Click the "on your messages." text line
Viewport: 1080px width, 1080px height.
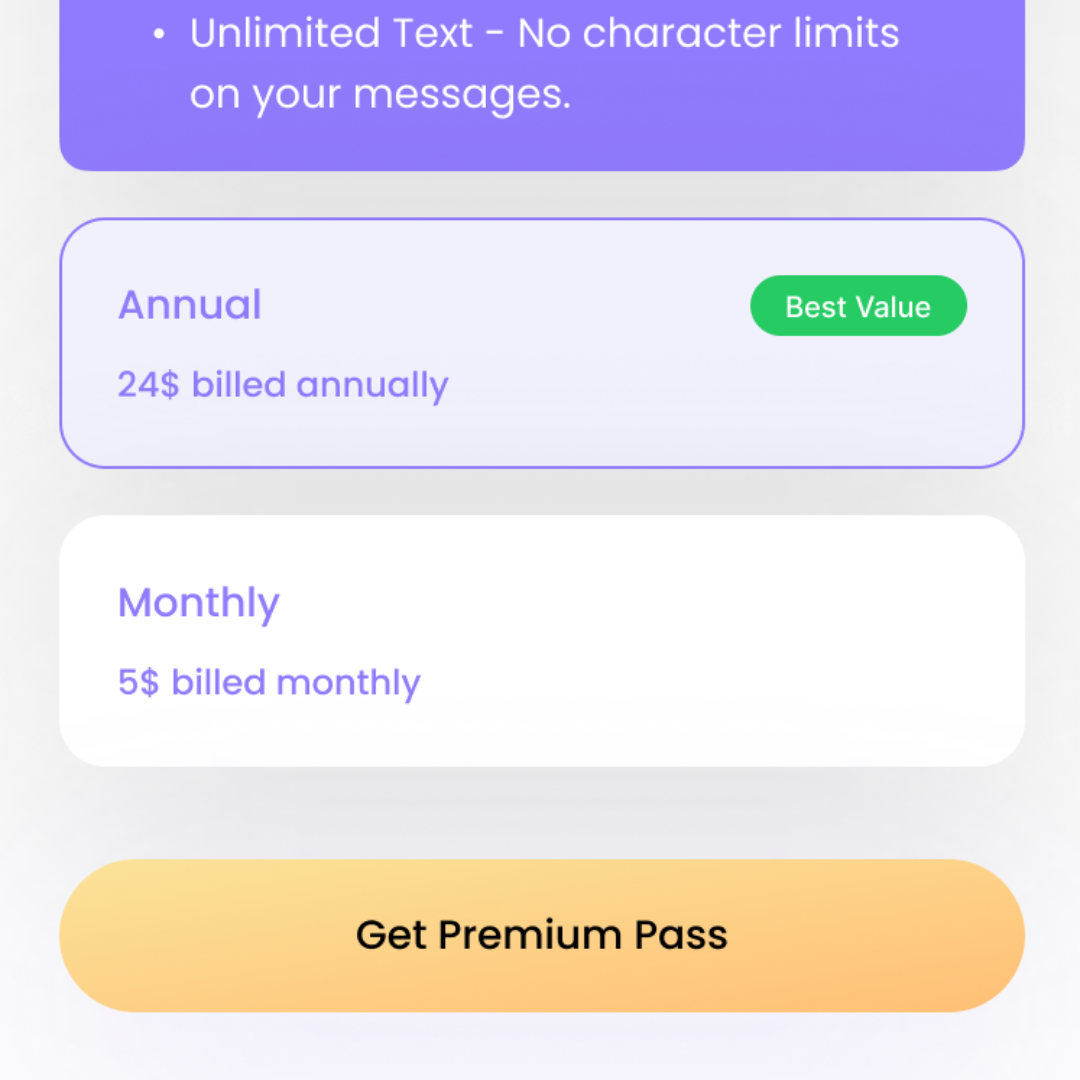[380, 95]
